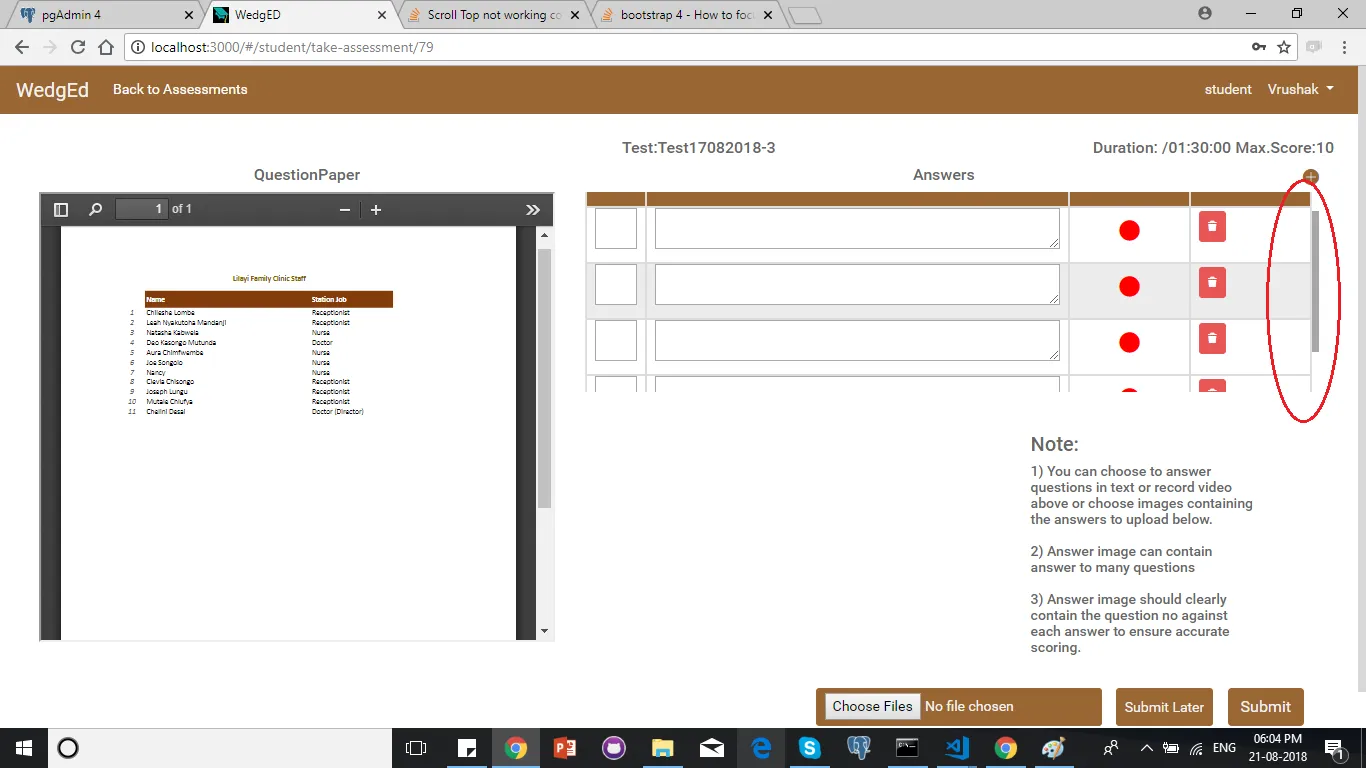Click the red record circle in the first answer row
Viewport: 1366px width, 768px height.
1129,231
